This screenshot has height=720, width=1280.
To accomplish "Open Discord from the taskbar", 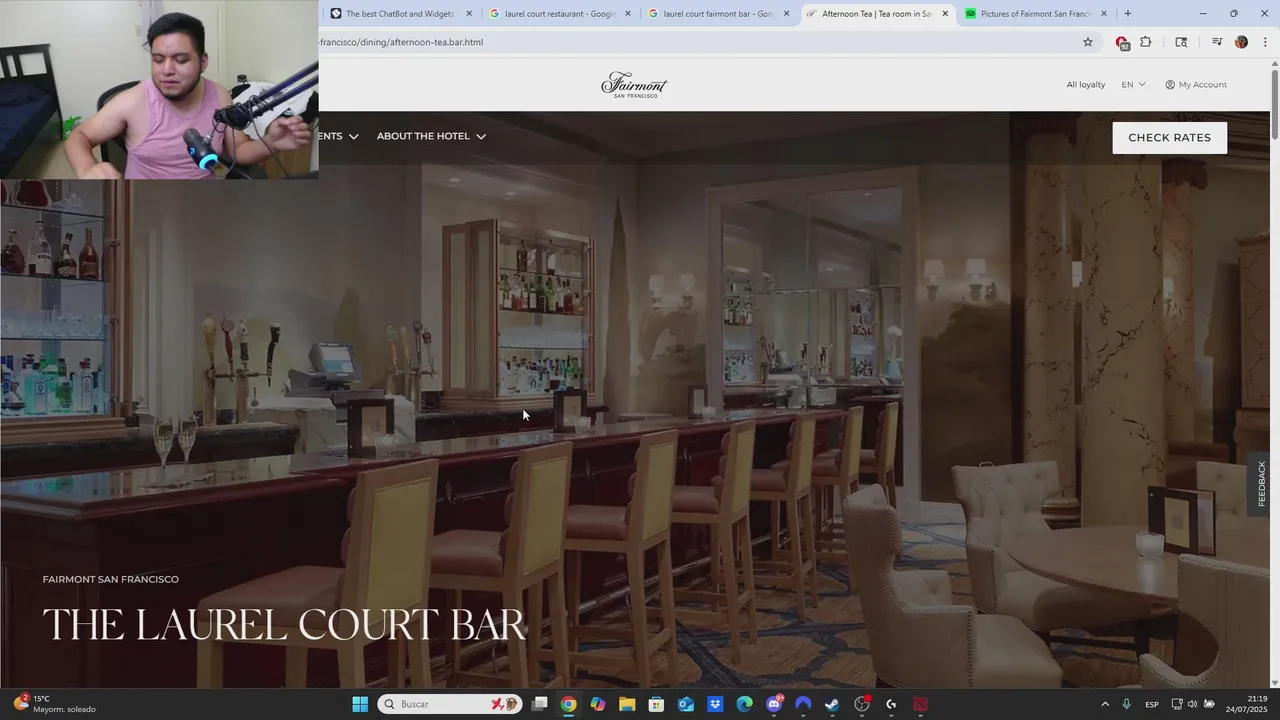I will (774, 704).
